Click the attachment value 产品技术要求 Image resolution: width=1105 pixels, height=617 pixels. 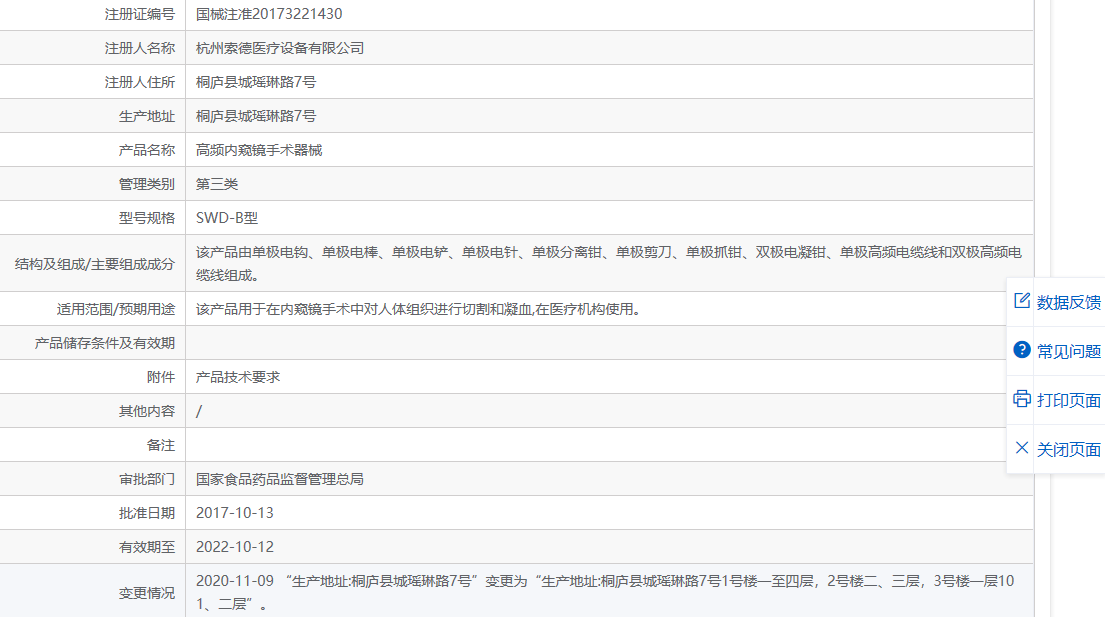click(237, 377)
